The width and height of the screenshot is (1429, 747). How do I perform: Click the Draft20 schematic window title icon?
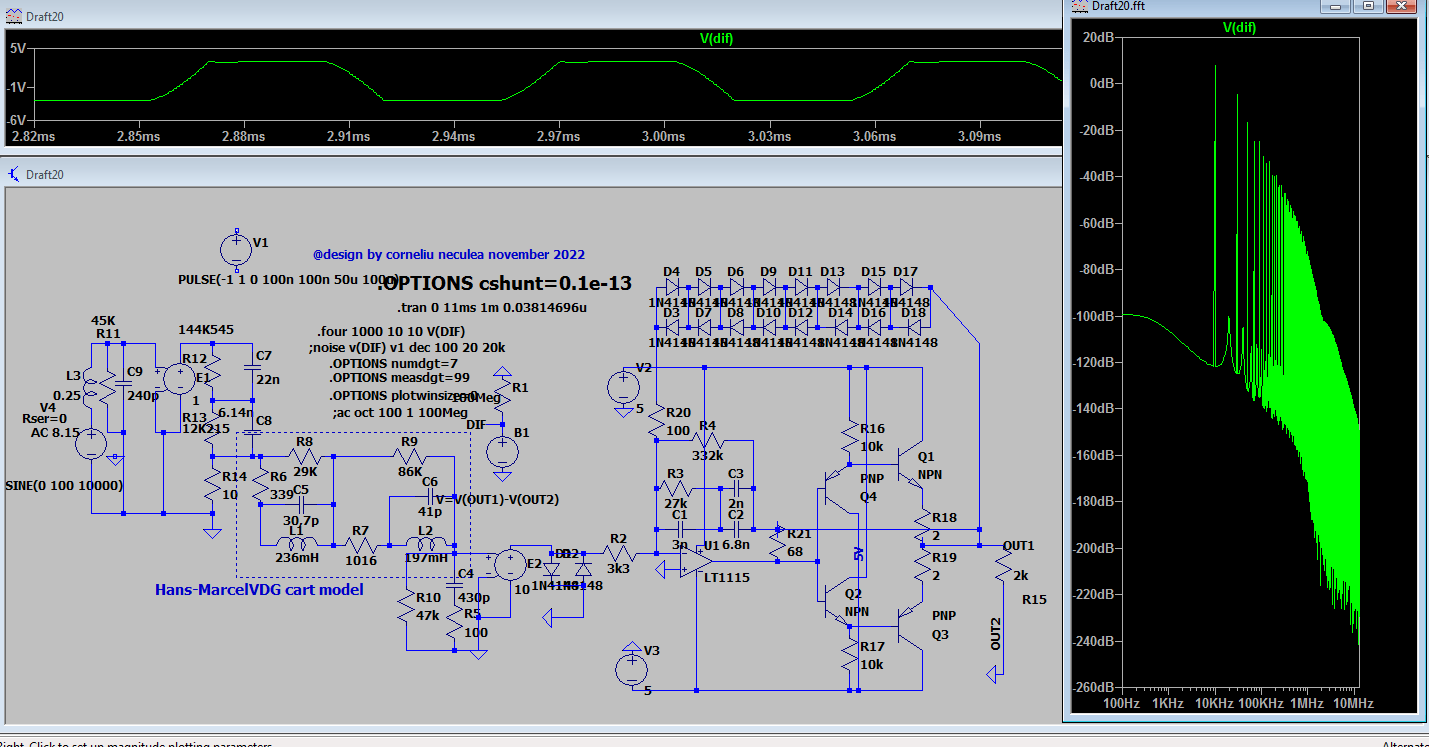13,174
